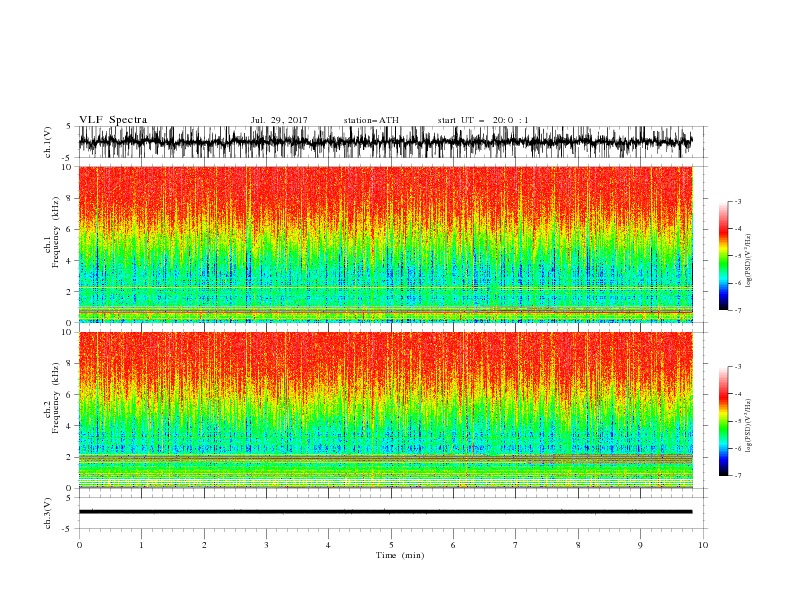Click time axis tick label '9'
Image resolution: width=792 pixels, height=612 pixels.
[640, 545]
